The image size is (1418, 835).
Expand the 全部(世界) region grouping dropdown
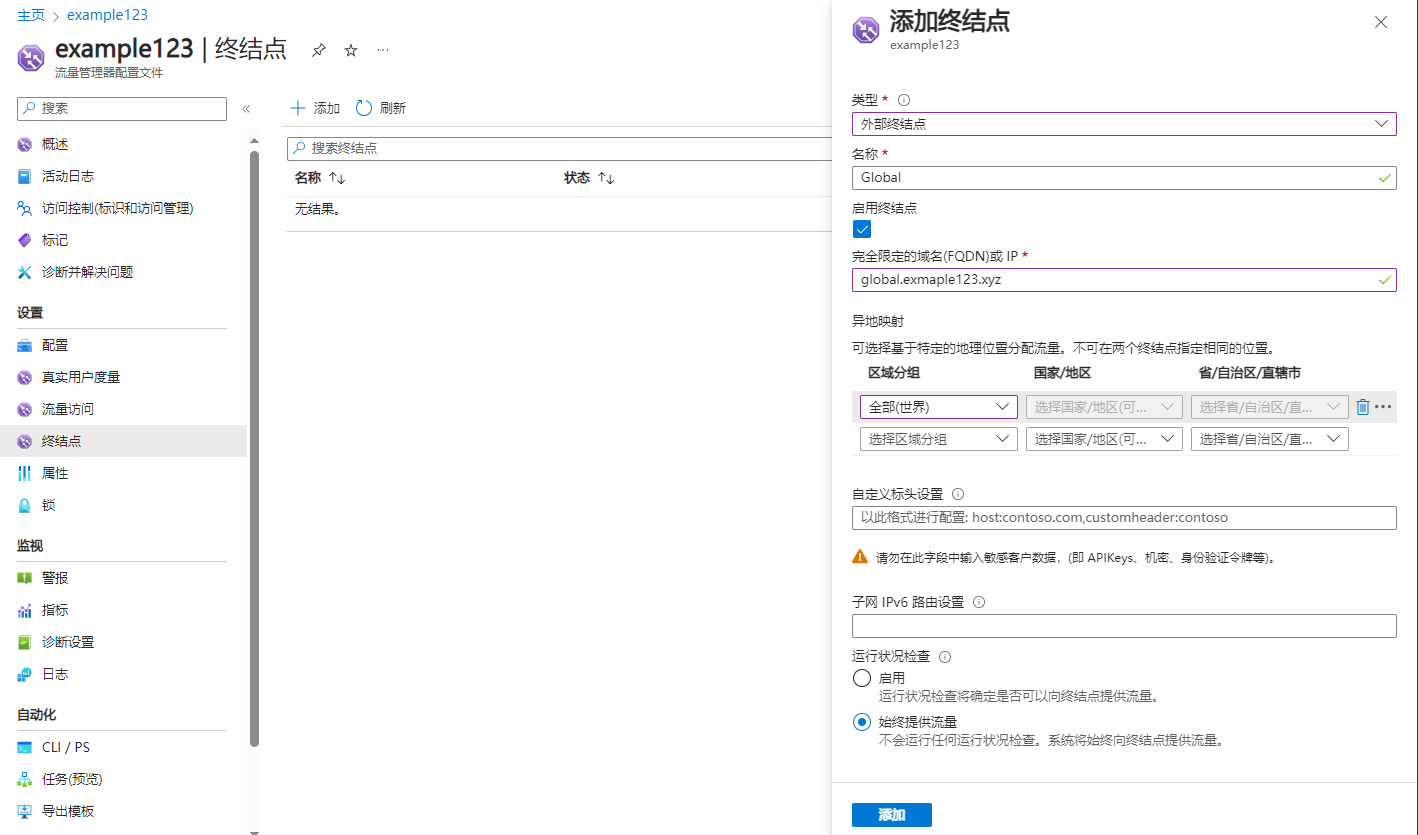tap(938, 407)
